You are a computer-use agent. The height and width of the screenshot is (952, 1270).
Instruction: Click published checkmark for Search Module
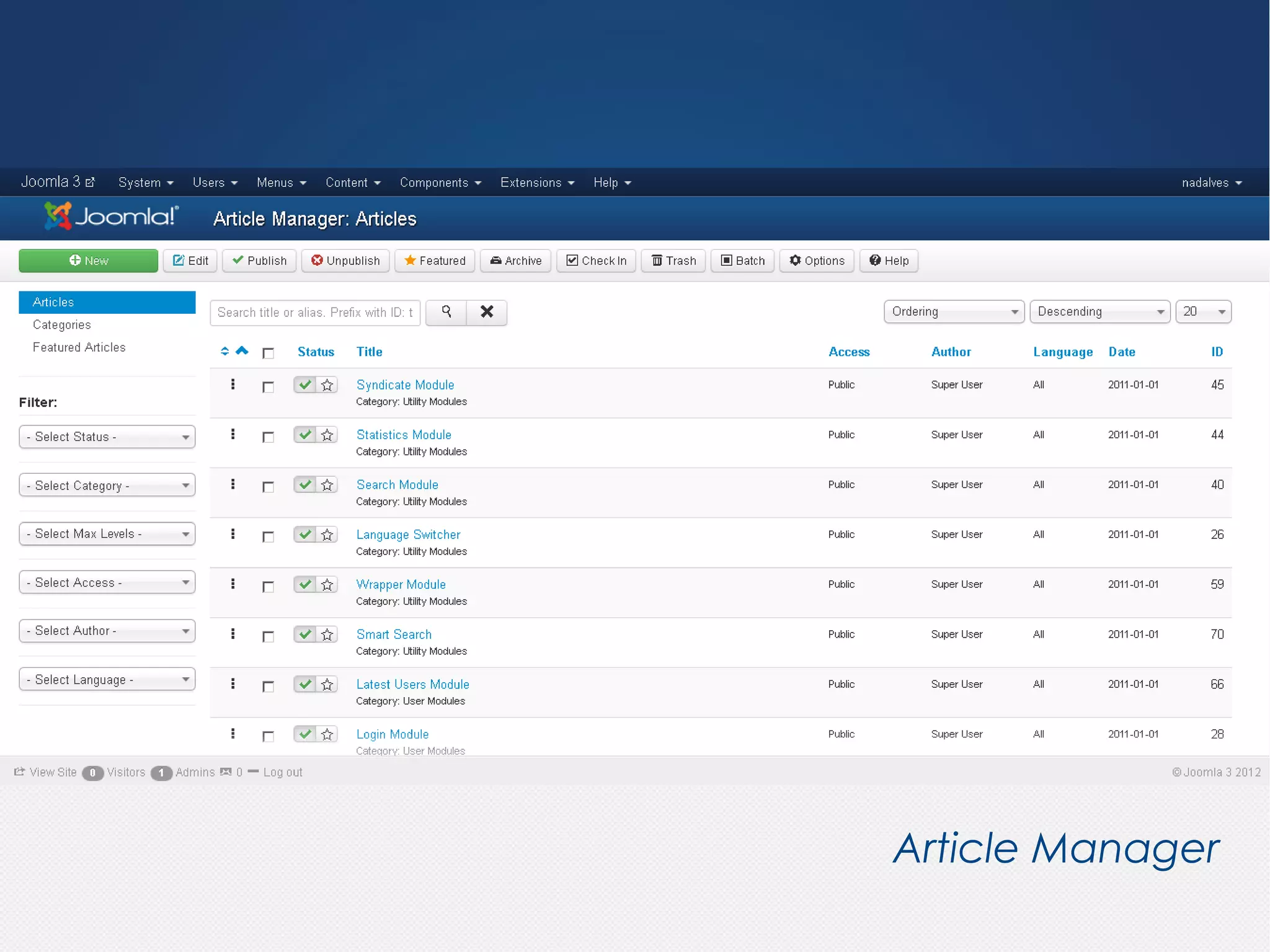305,485
